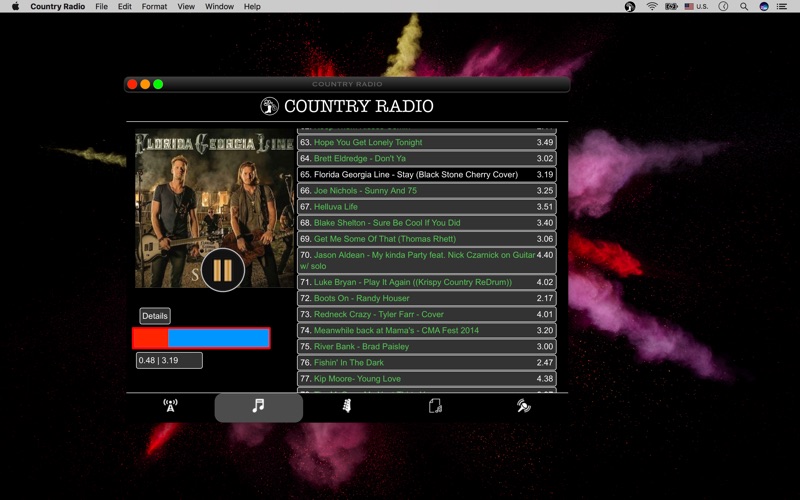The width and height of the screenshot is (800, 500).
Task: Open the round black-and-white menu bar icon
Action: [630, 7]
